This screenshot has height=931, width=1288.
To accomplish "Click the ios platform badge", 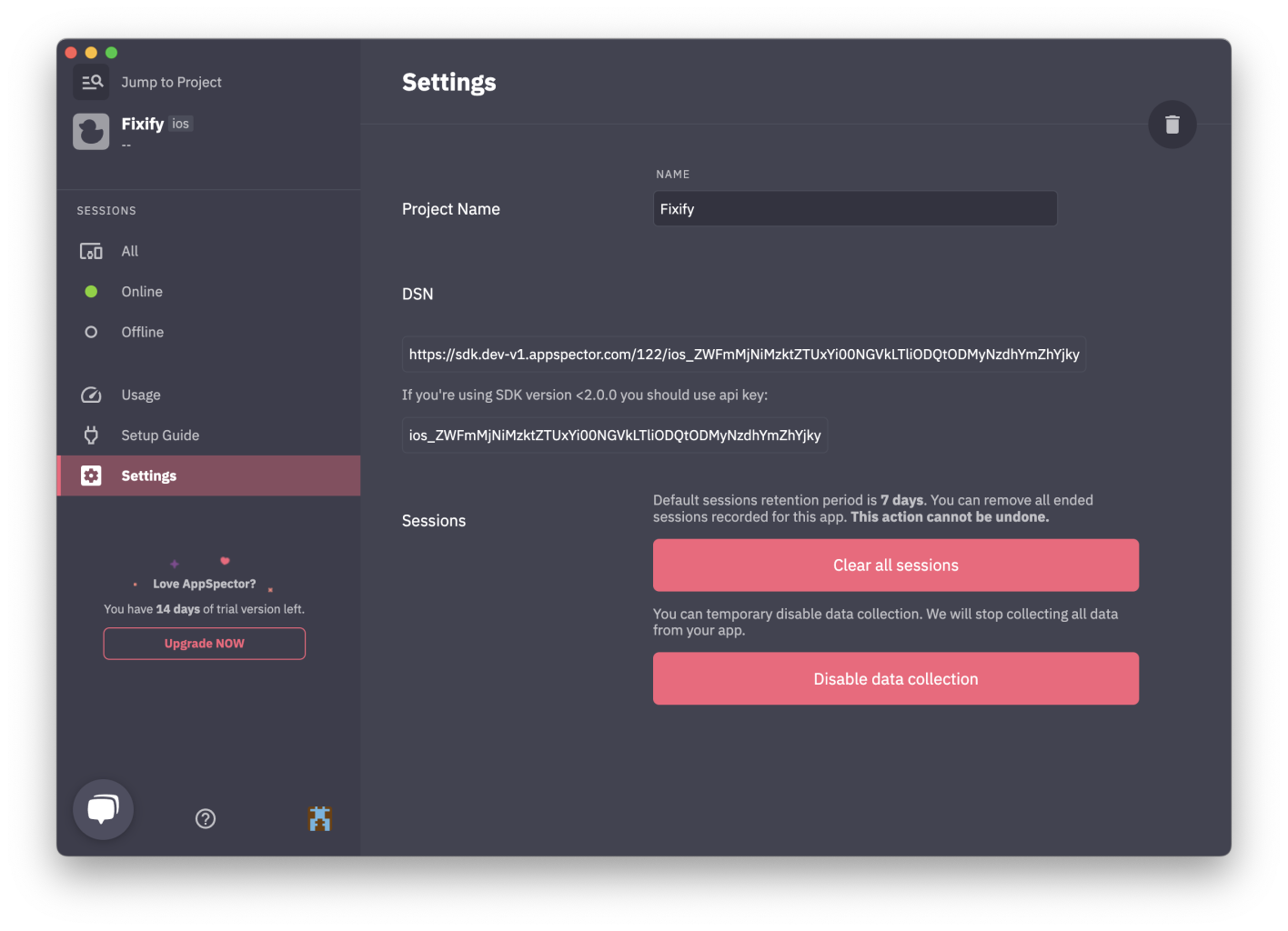I will 181,124.
